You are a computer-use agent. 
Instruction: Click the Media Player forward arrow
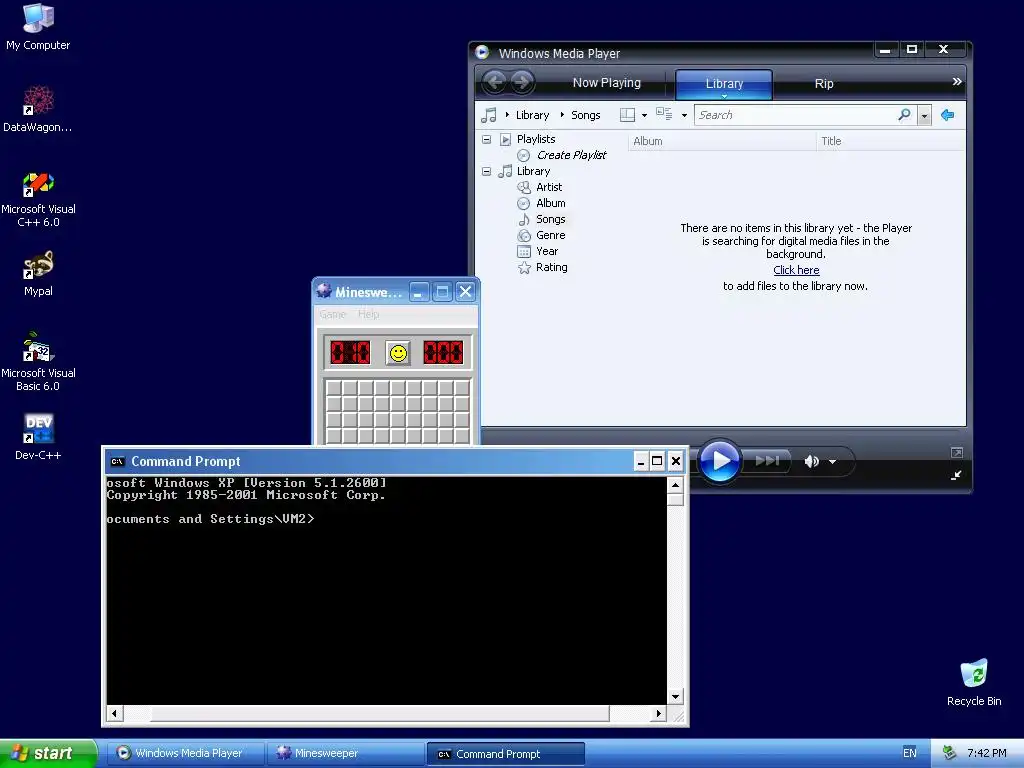click(x=522, y=82)
